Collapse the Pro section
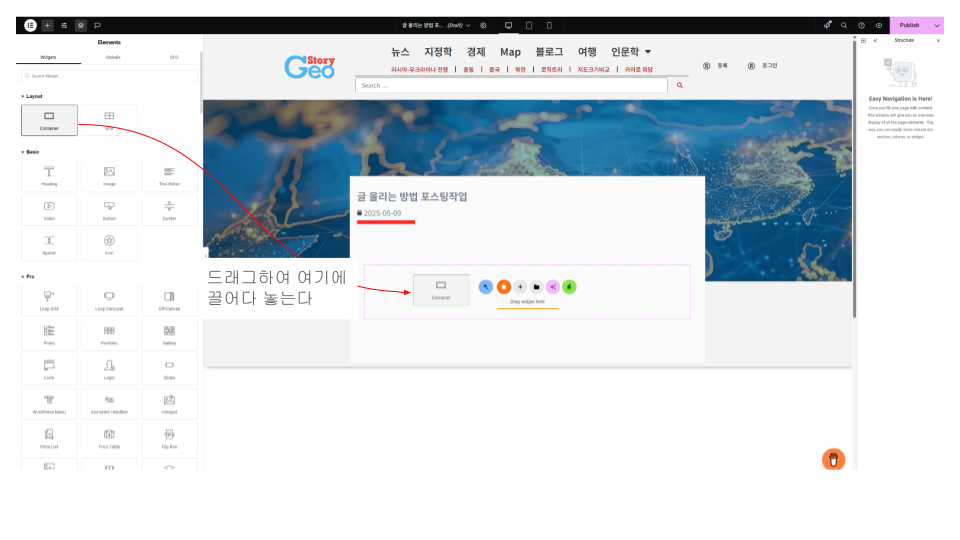 pos(28,277)
